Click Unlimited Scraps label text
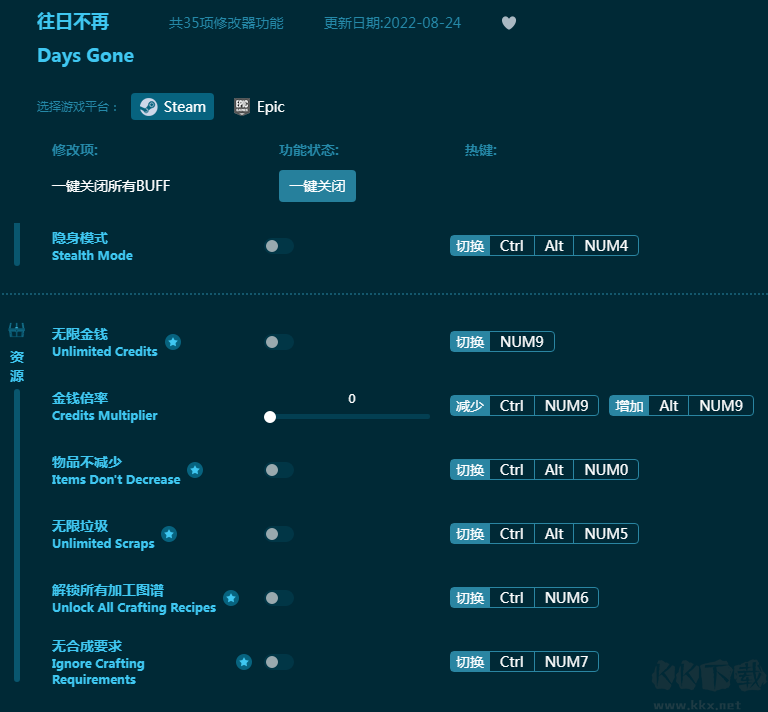768x712 pixels. [x=103, y=544]
